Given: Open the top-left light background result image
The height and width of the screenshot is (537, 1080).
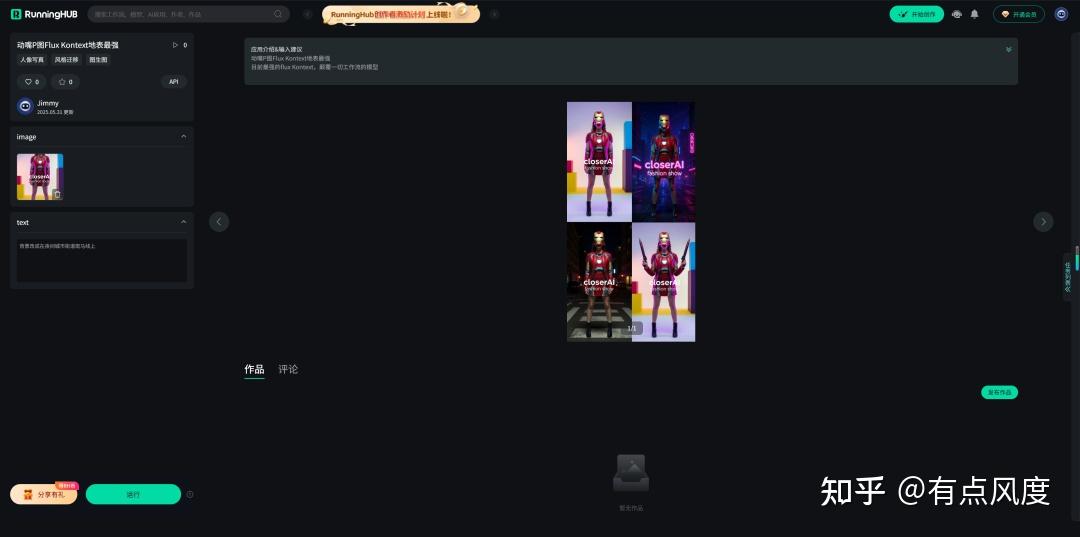Looking at the screenshot, I should click(x=599, y=162).
